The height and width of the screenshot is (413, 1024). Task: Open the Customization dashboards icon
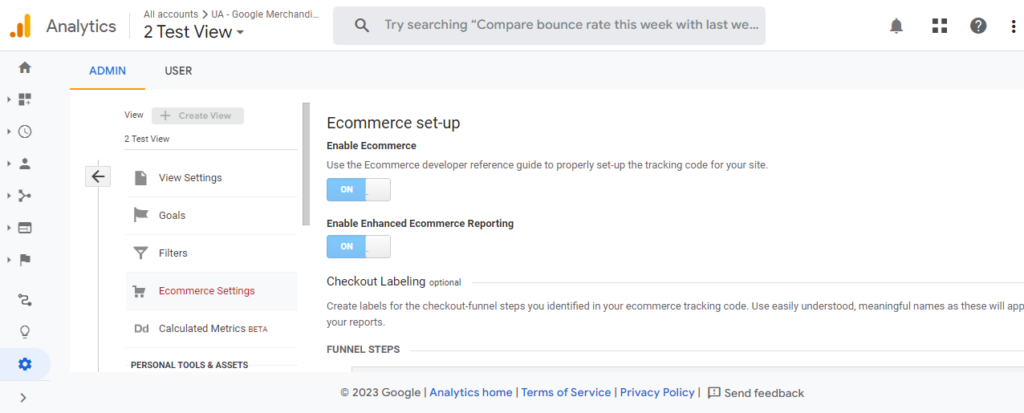[x=25, y=99]
